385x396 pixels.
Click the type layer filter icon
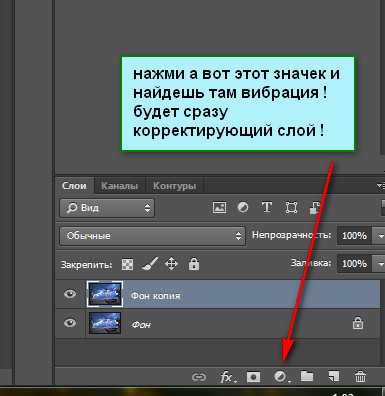pos(267,207)
